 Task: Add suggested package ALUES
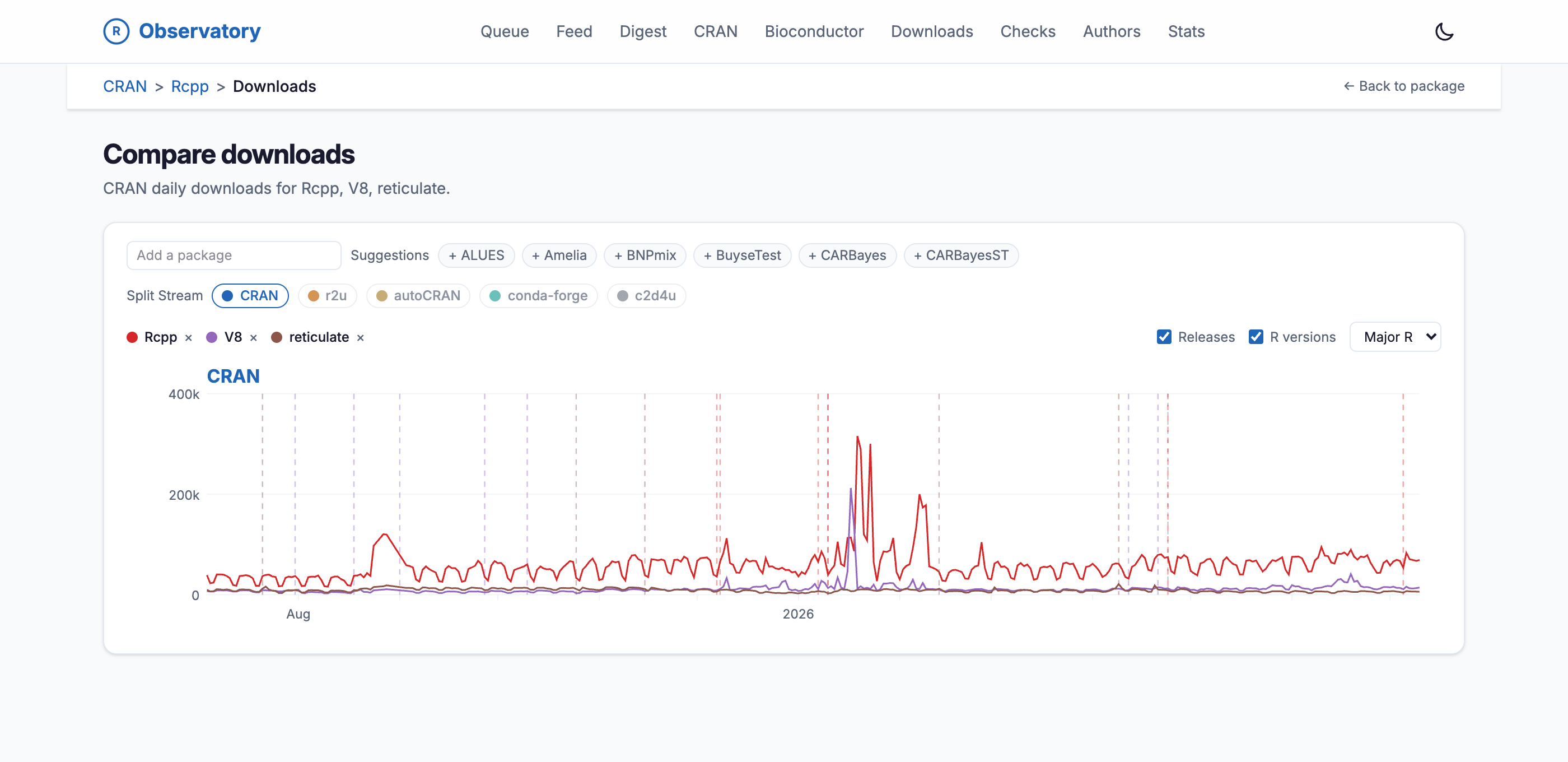pos(477,255)
